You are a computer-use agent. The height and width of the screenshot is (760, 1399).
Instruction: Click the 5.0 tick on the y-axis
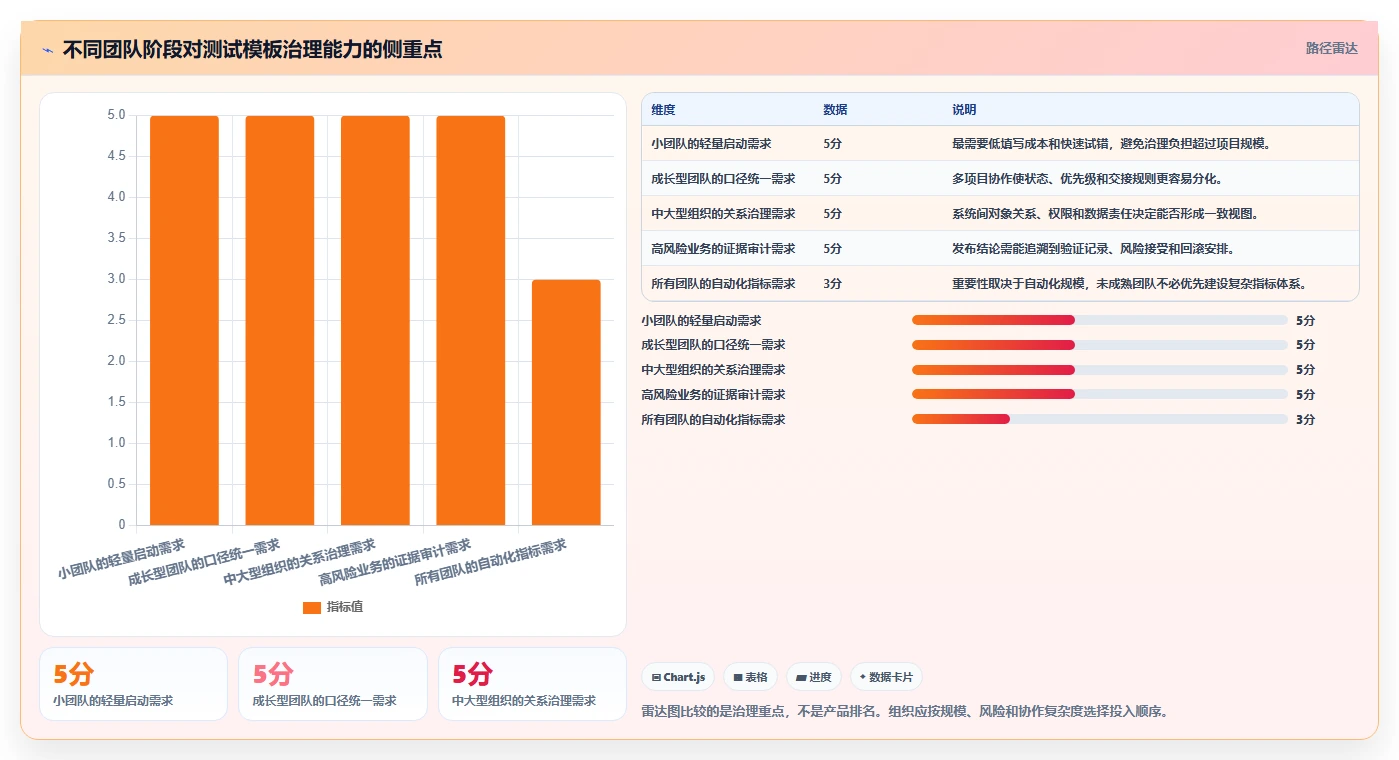(x=116, y=115)
